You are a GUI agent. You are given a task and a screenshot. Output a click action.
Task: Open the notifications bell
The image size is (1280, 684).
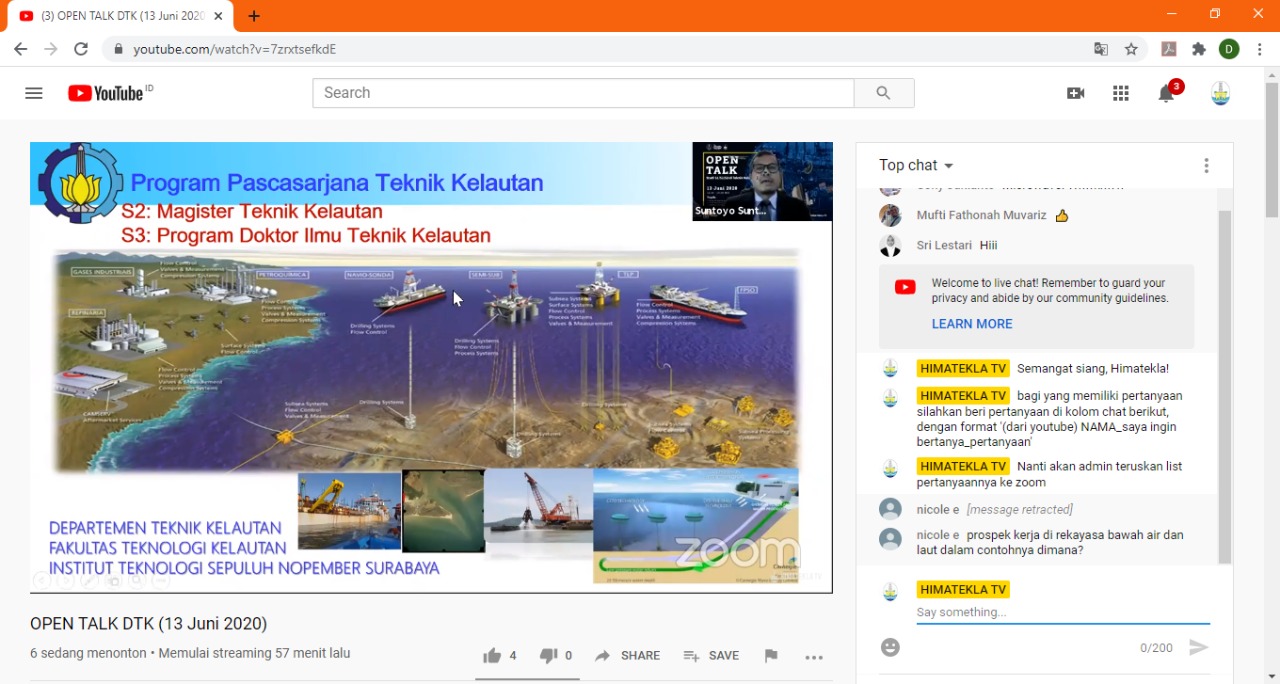point(1167,93)
